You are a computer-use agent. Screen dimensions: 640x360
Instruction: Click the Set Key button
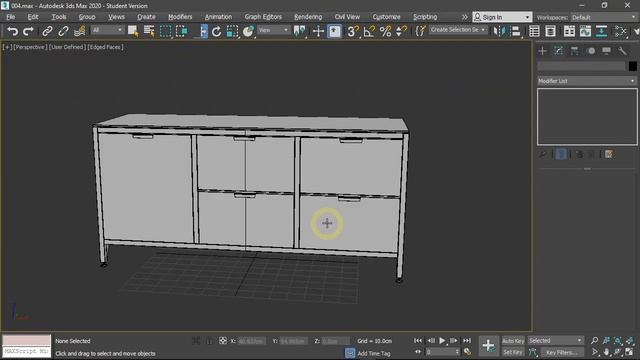tap(513, 352)
